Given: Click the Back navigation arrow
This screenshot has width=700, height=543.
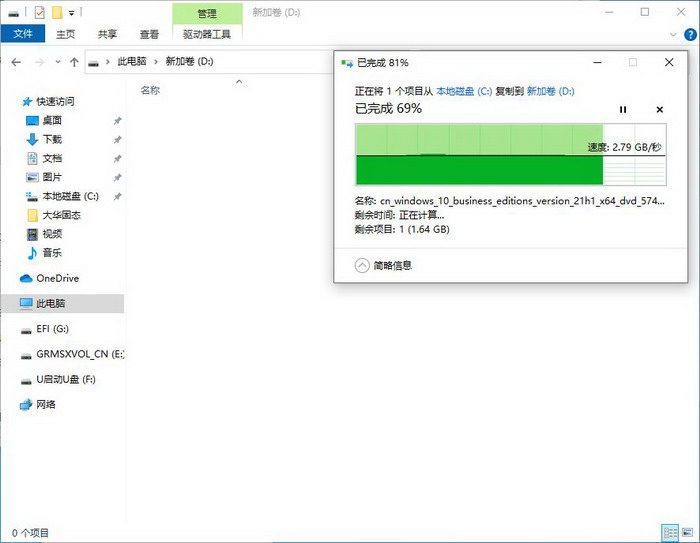Looking at the screenshot, I should [x=16, y=62].
